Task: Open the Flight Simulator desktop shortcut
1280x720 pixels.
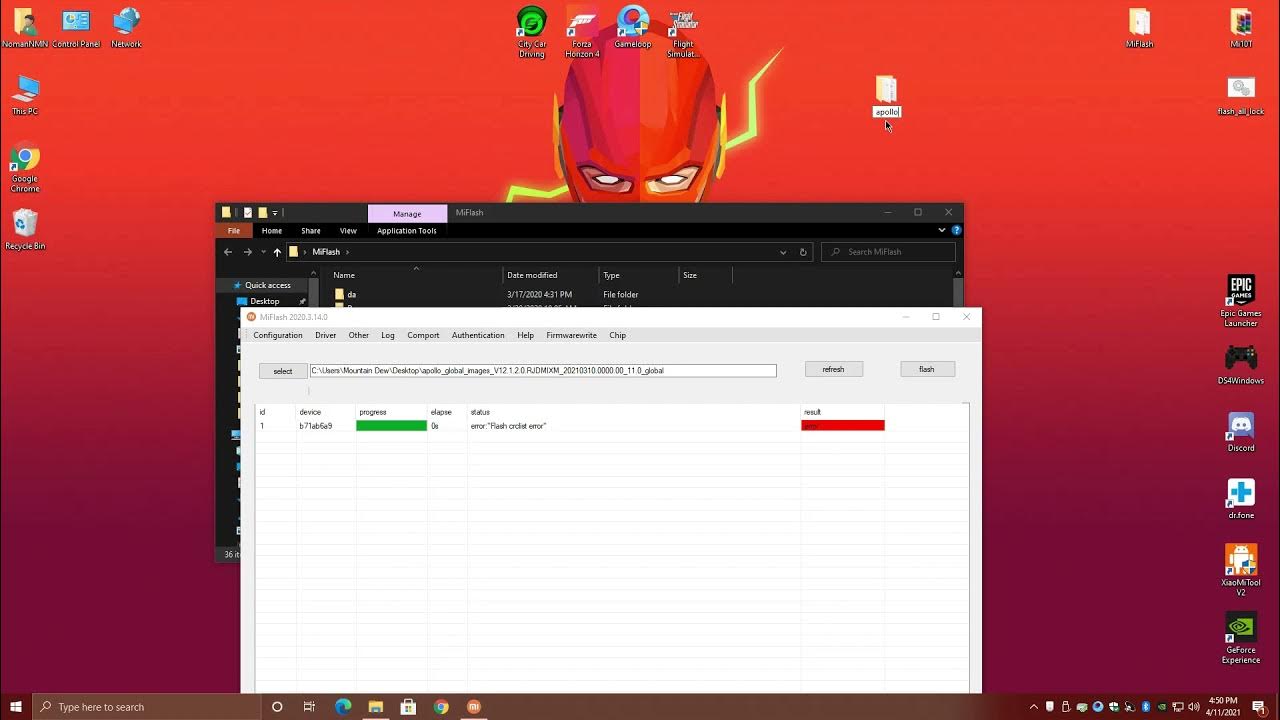Action: pos(683,31)
